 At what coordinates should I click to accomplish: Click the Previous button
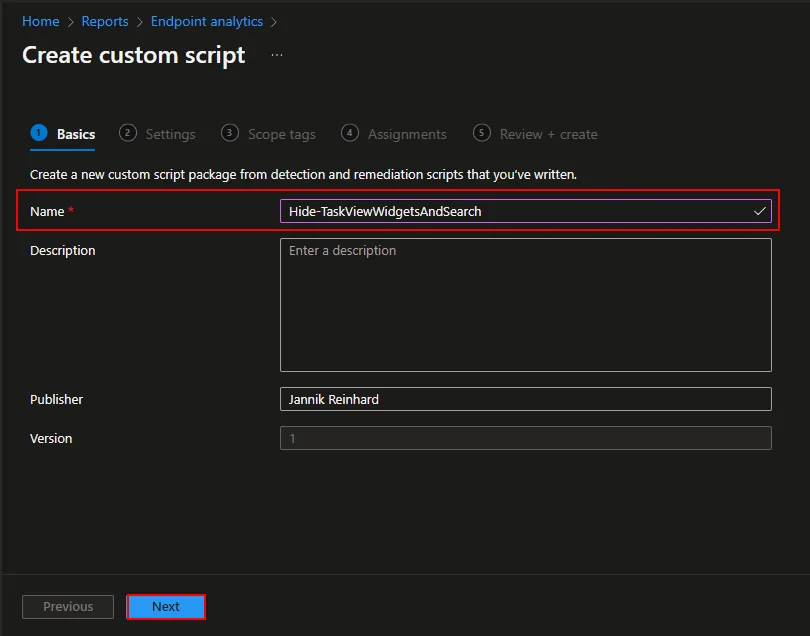68,607
